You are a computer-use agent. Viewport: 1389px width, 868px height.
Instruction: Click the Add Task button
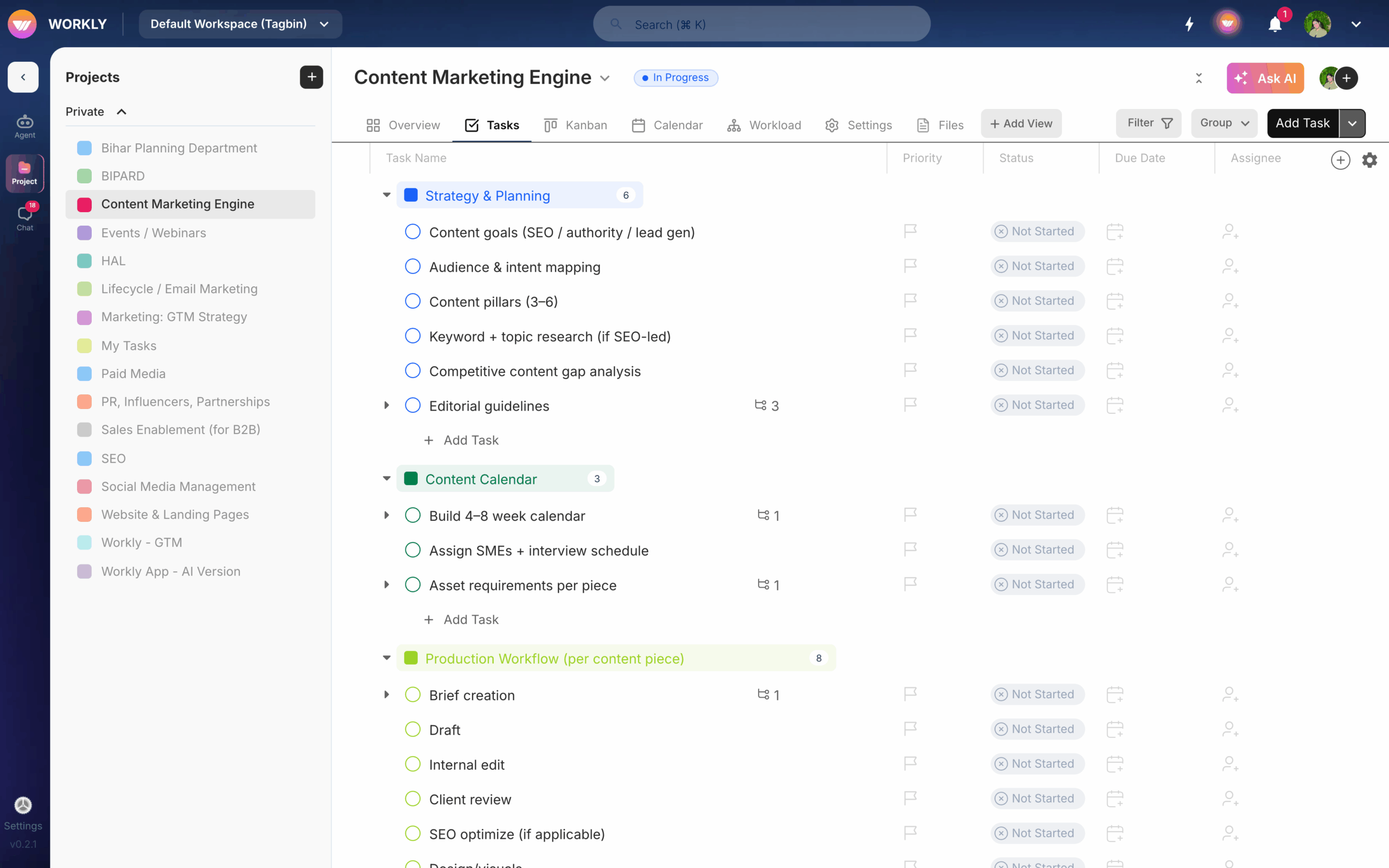click(1303, 123)
